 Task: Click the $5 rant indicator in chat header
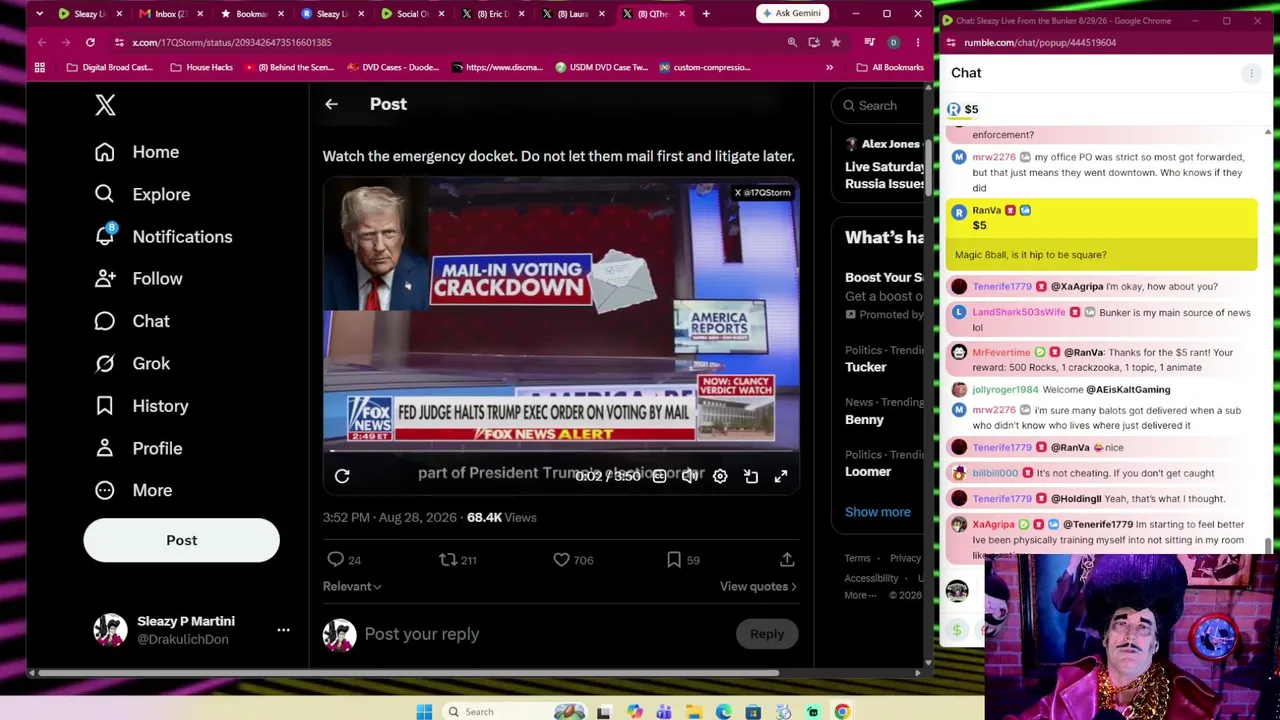pyautogui.click(x=963, y=109)
